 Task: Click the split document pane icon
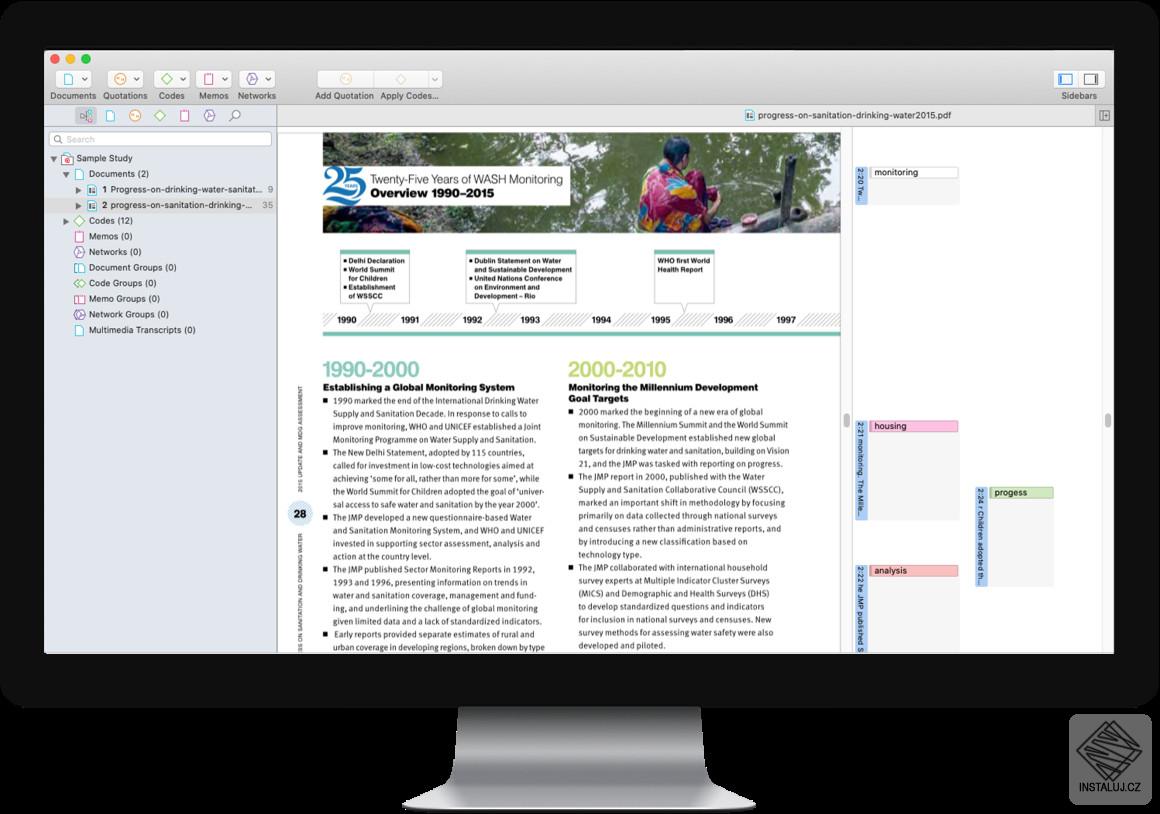[1105, 115]
